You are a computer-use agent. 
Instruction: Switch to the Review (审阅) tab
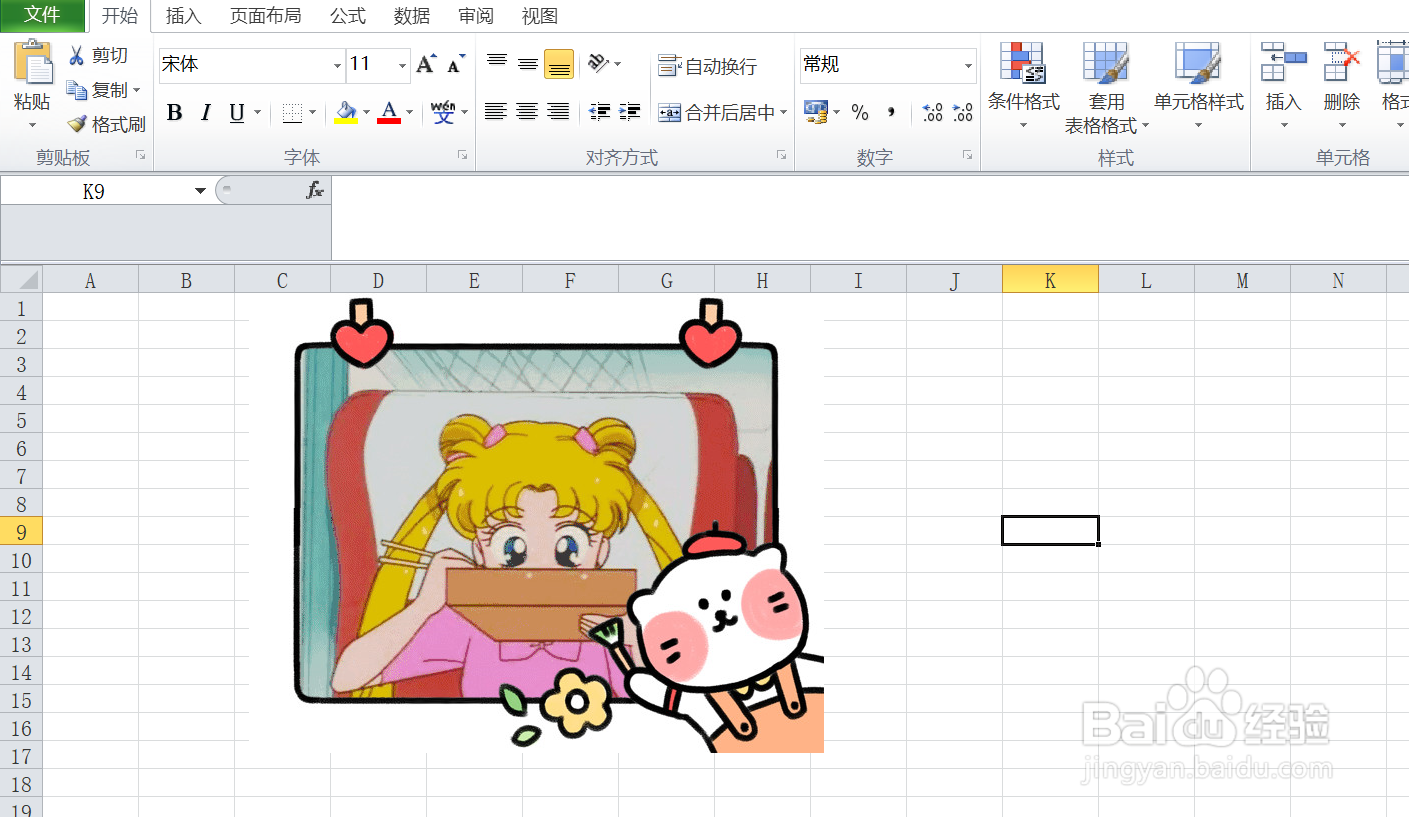click(x=476, y=16)
